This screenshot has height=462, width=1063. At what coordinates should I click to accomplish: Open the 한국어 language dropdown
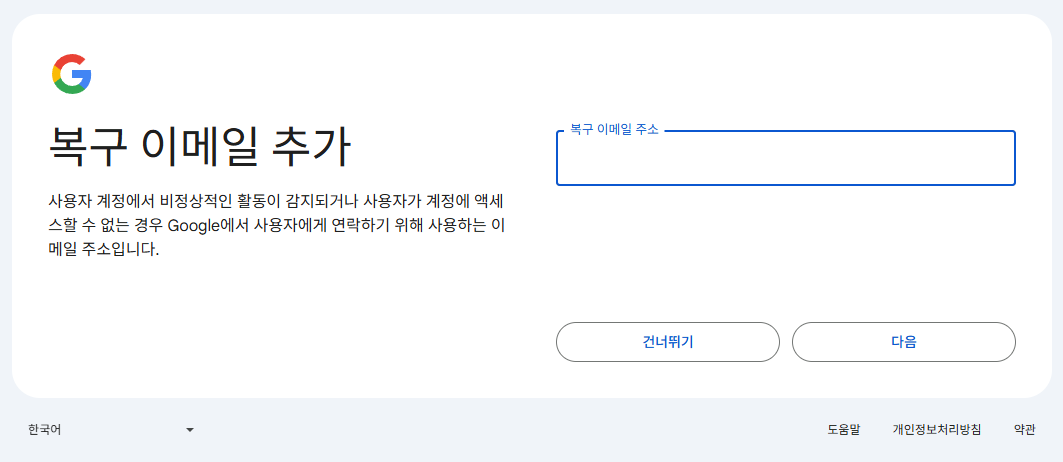(111, 429)
